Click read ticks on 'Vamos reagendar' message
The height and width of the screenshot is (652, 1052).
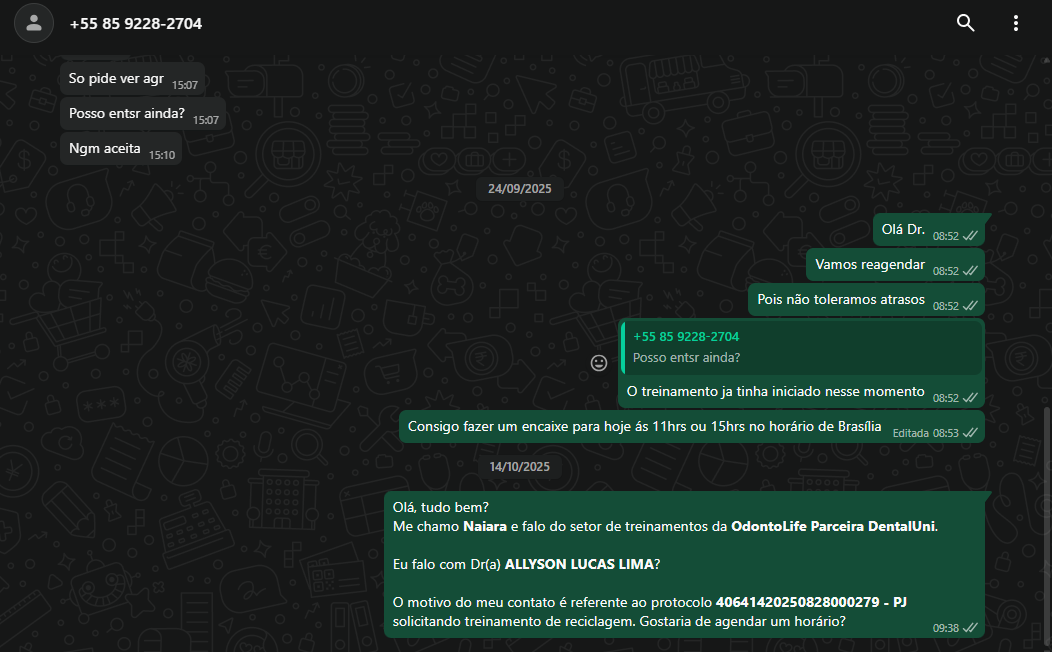point(970,271)
